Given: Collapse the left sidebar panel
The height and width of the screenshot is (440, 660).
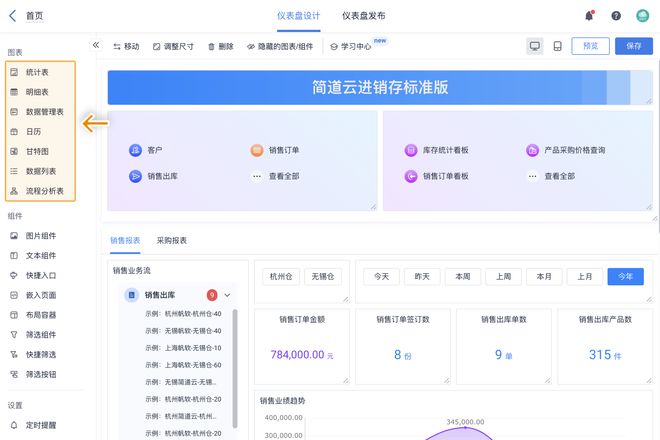Looking at the screenshot, I should 96,45.
